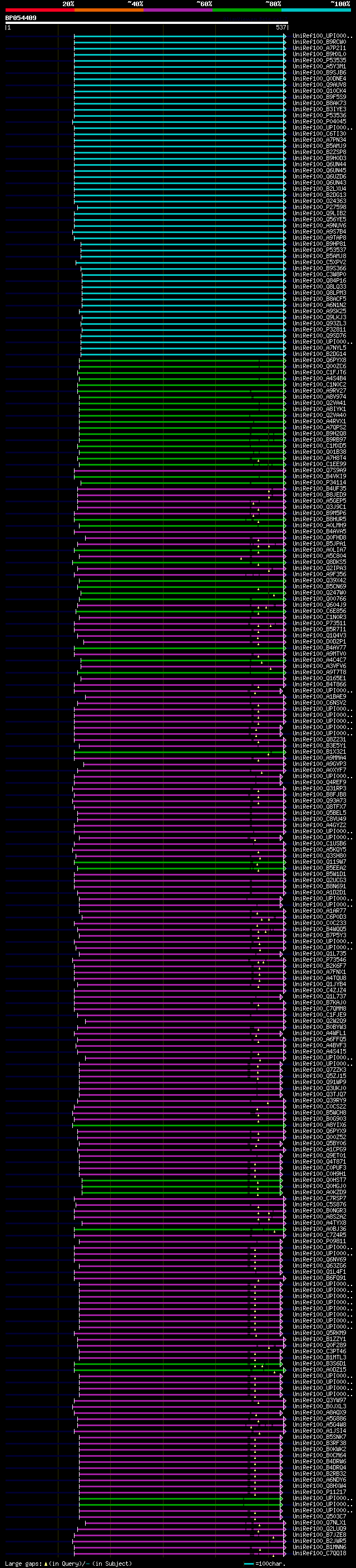The width and height of the screenshot is (356, 1568).
Task: Select the query label BP054409
Action: [x=21, y=18]
